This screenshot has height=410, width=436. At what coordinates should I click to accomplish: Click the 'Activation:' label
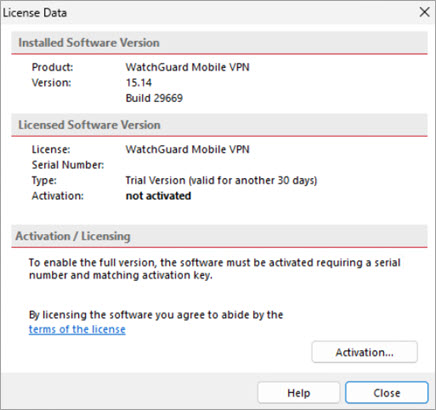[x=57, y=196]
